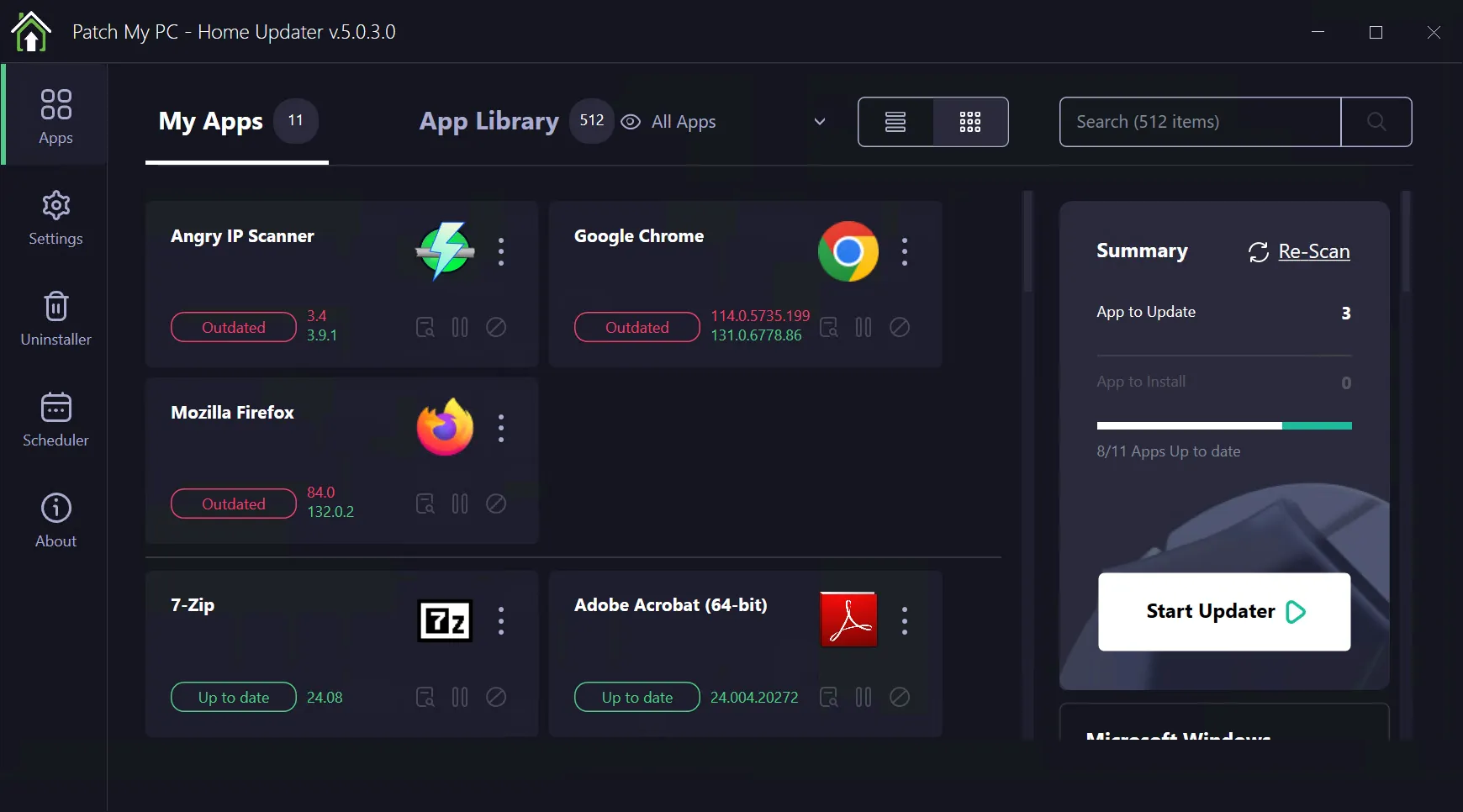Click Up to date badge on Adobe Acrobat

637,697
